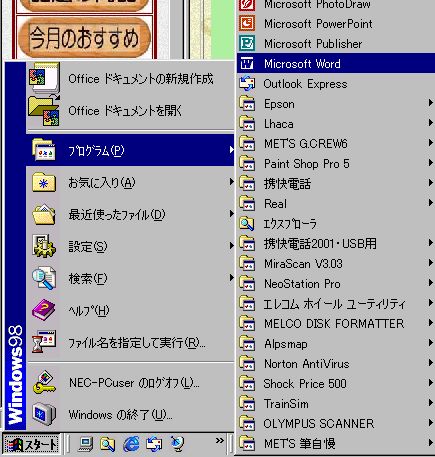Click Windows の終了(U)... entry

coord(130,414)
